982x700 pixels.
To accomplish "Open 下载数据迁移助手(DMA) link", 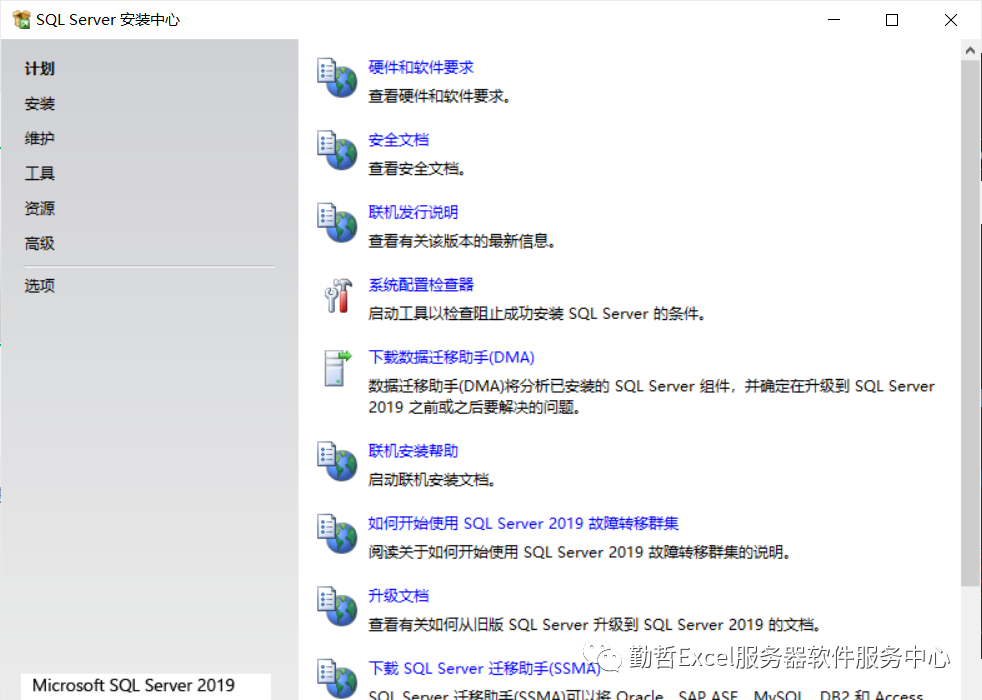I will coord(452,357).
